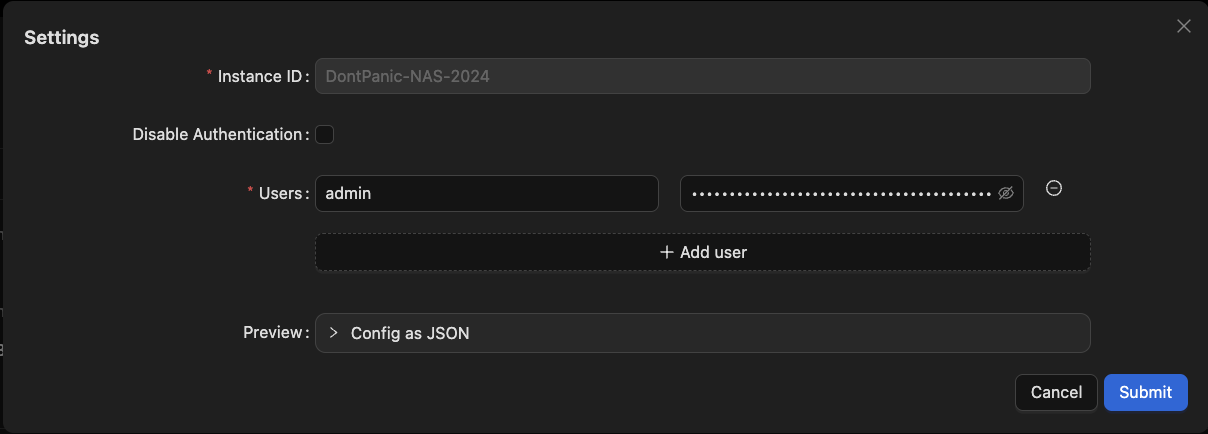Cancel the settings changes
The image size is (1208, 434).
pos(1056,393)
